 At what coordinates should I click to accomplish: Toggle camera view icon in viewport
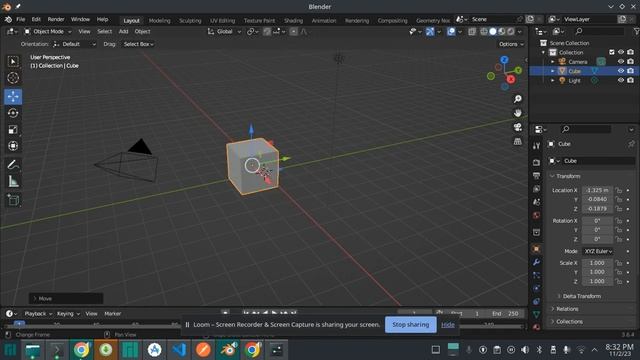pyautogui.click(x=518, y=127)
